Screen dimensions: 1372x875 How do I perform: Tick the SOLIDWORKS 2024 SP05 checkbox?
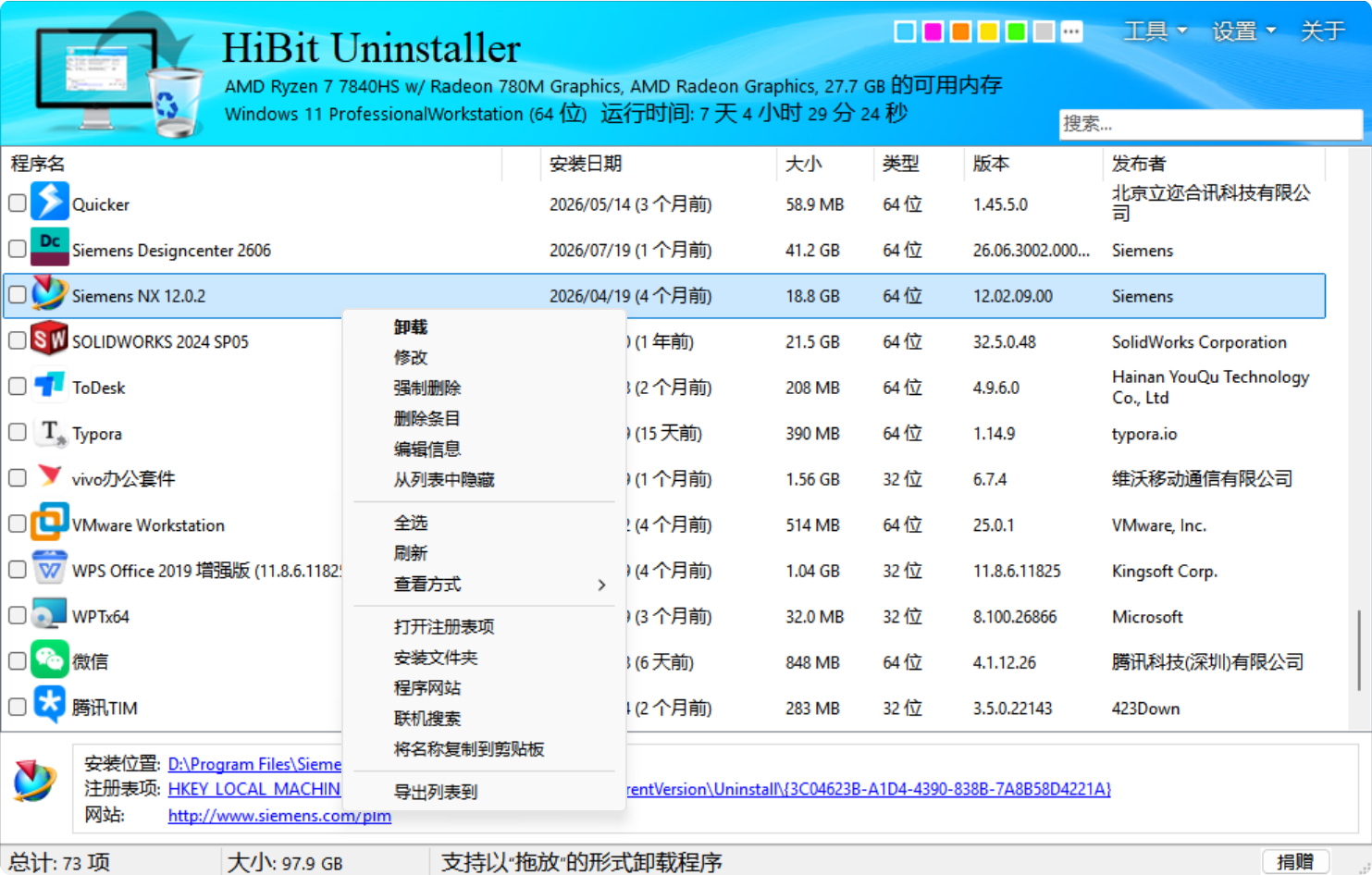(x=18, y=340)
